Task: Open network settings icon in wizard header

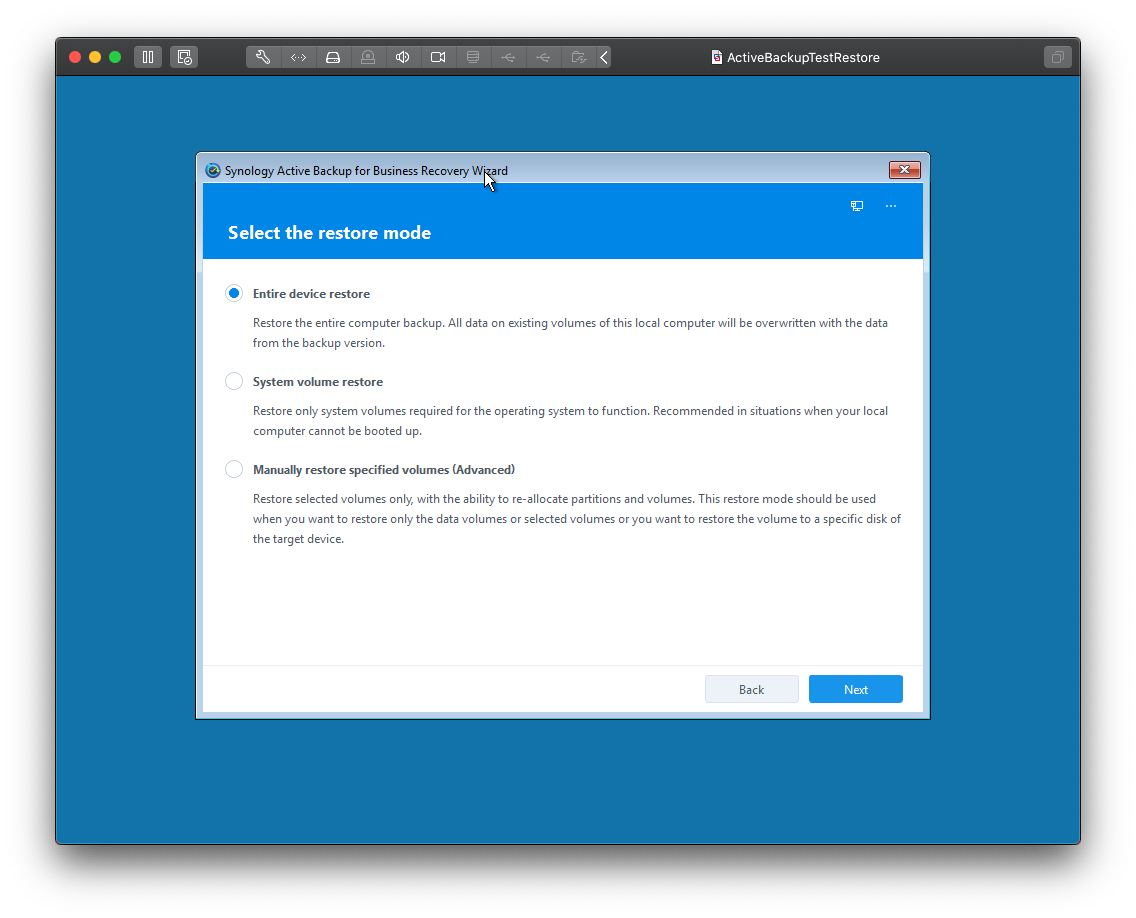Action: [857, 206]
